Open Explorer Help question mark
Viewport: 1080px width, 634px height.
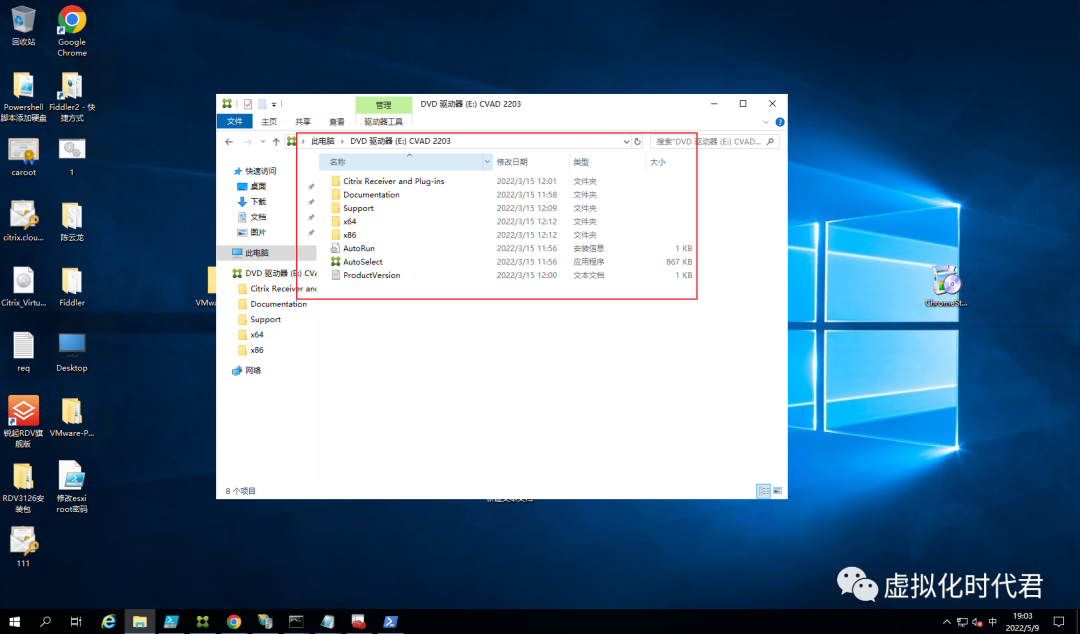pyautogui.click(x=780, y=122)
